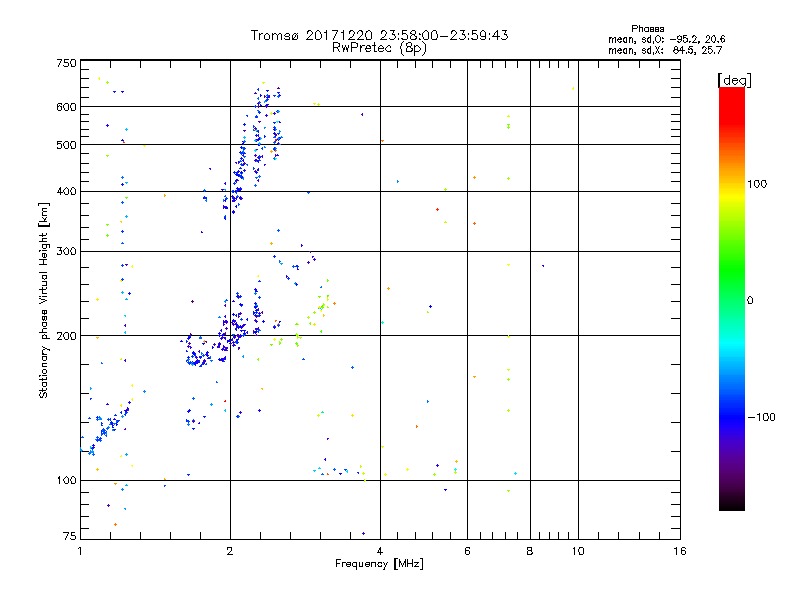Click the x-axis label '8'
The height and width of the screenshot is (600, 800).
(x=530, y=551)
